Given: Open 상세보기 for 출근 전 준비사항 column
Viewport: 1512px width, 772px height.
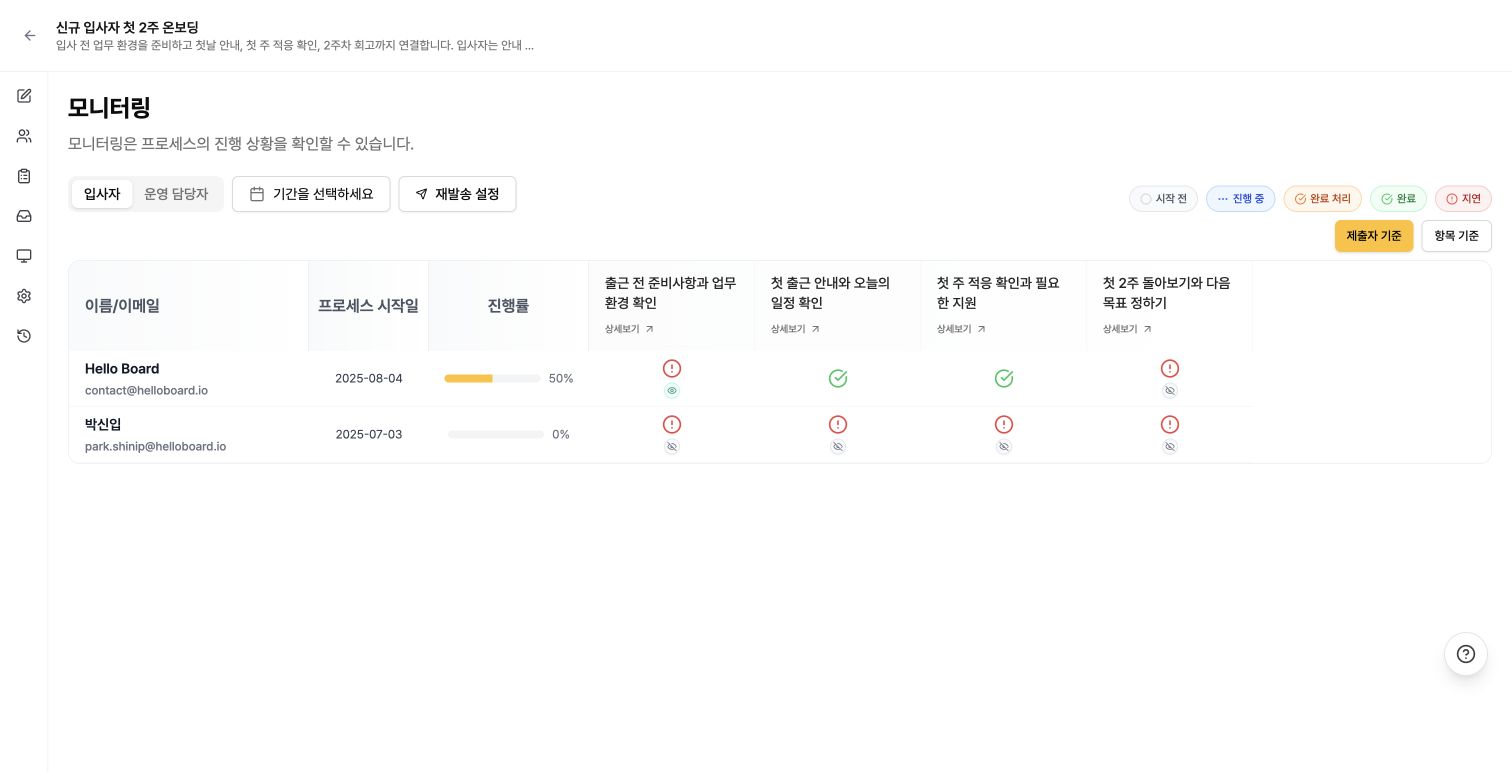Looking at the screenshot, I should [629, 329].
